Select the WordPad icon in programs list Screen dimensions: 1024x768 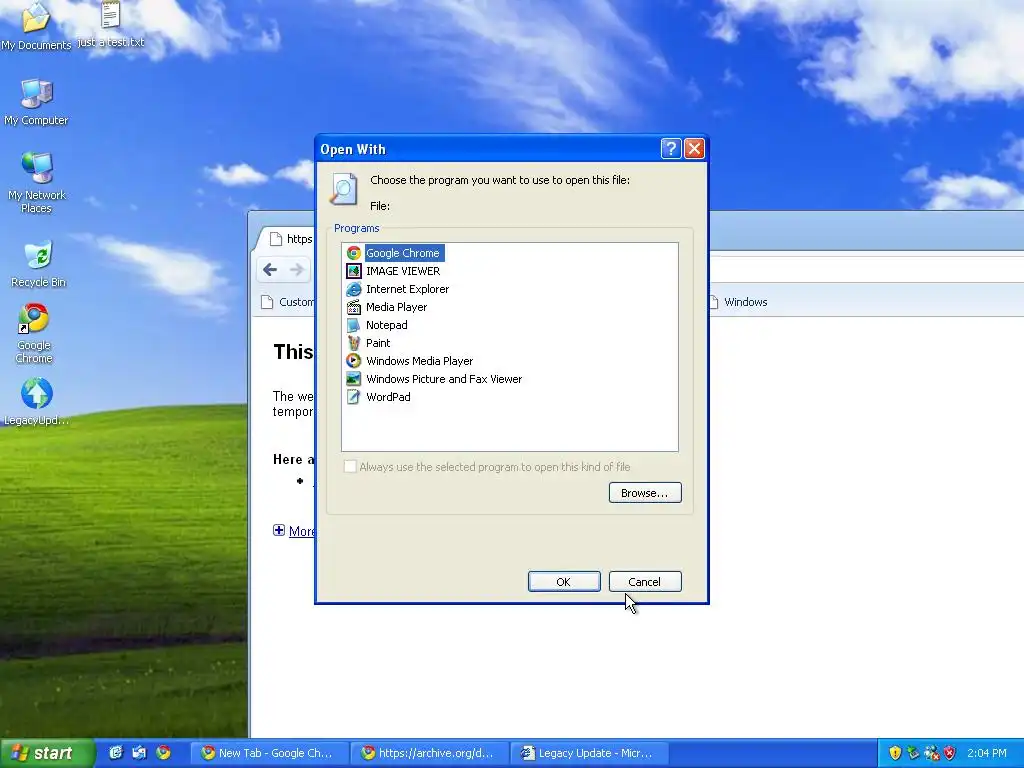tap(354, 397)
